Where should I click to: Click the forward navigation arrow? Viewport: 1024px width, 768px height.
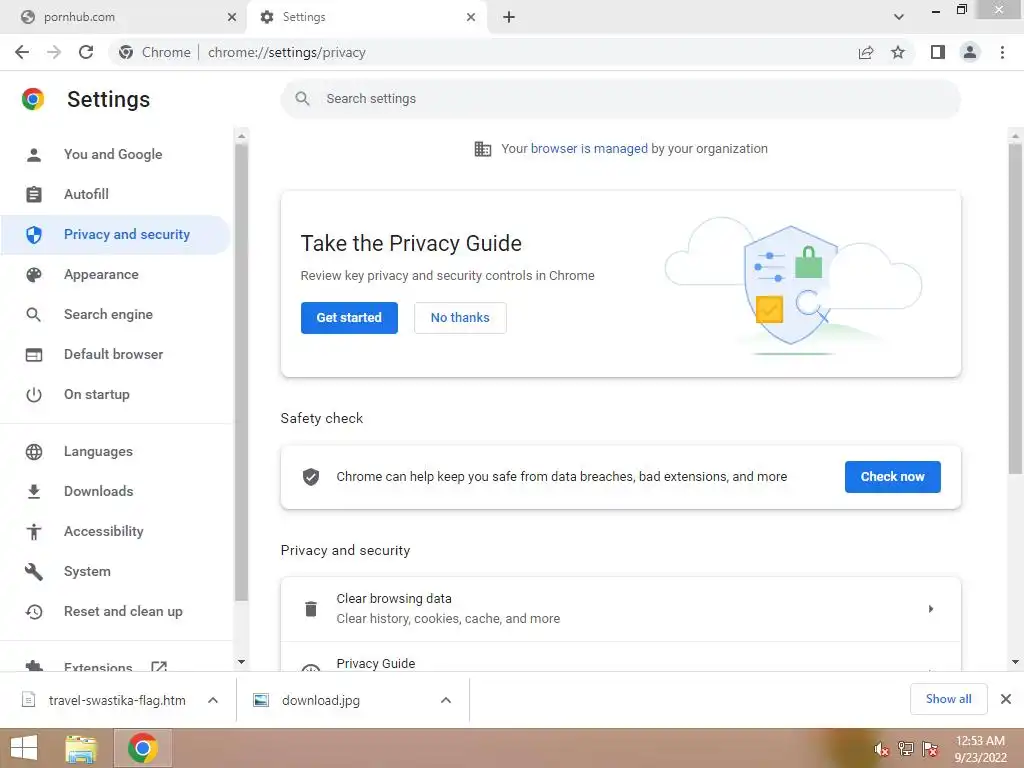[54, 52]
